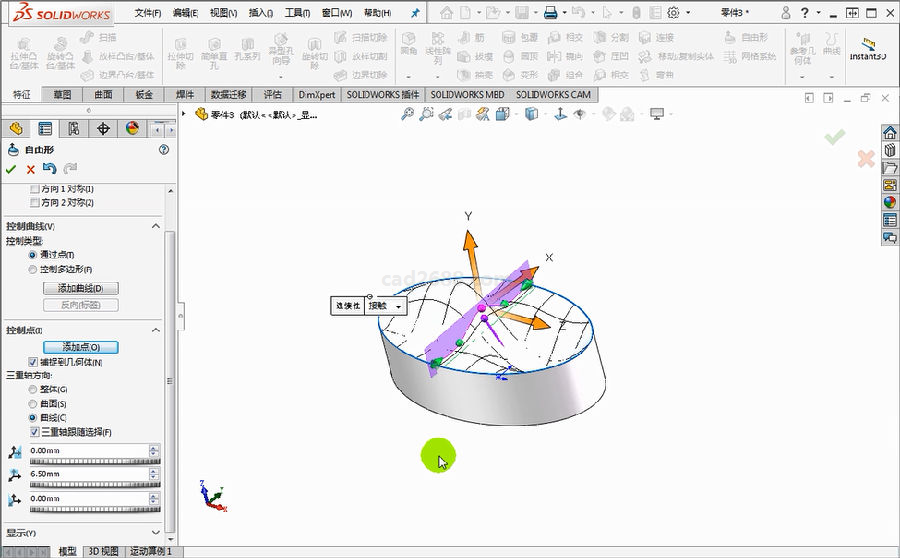Viewport: 900px width, 558px height.
Task: Click the add curve (添加曲线) button
Action: click(x=80, y=288)
